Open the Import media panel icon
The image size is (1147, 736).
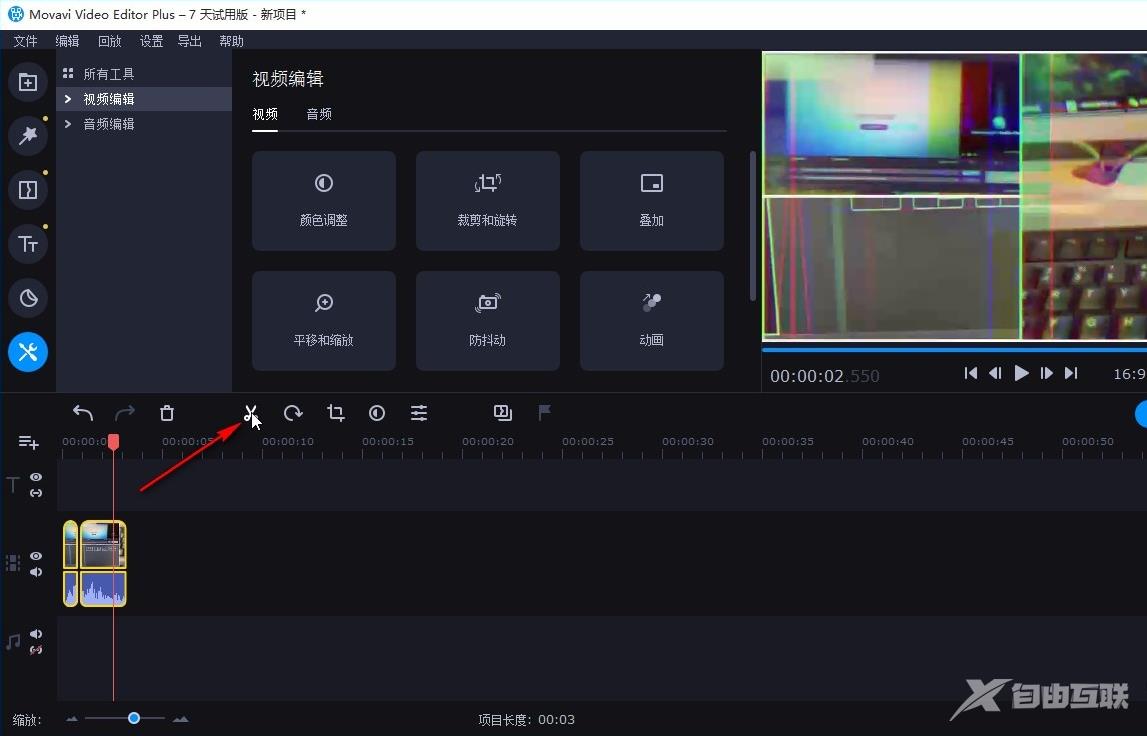coord(28,82)
